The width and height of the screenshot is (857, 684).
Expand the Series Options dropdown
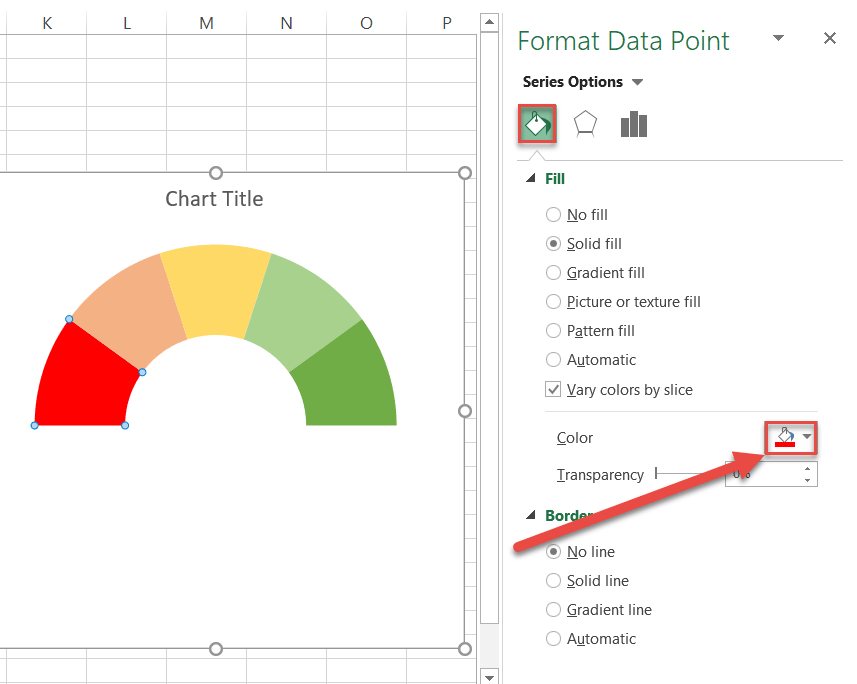638,82
